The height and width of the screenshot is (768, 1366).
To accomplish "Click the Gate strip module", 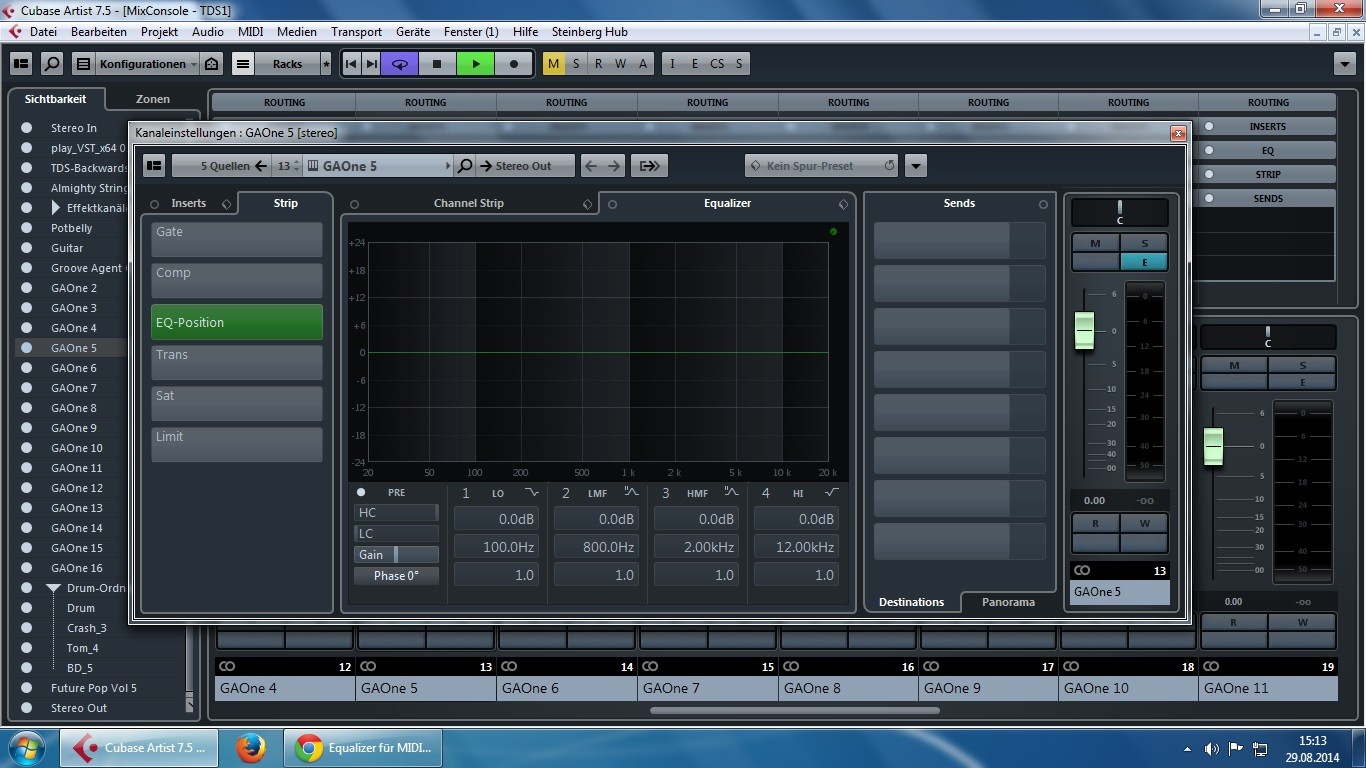I will (x=237, y=240).
